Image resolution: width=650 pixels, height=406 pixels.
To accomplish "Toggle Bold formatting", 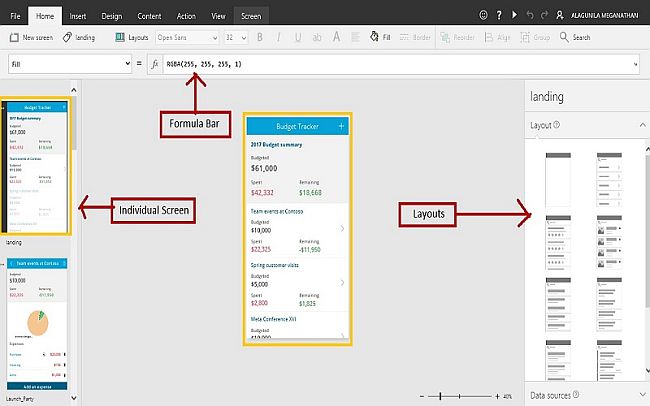I will coord(260,37).
